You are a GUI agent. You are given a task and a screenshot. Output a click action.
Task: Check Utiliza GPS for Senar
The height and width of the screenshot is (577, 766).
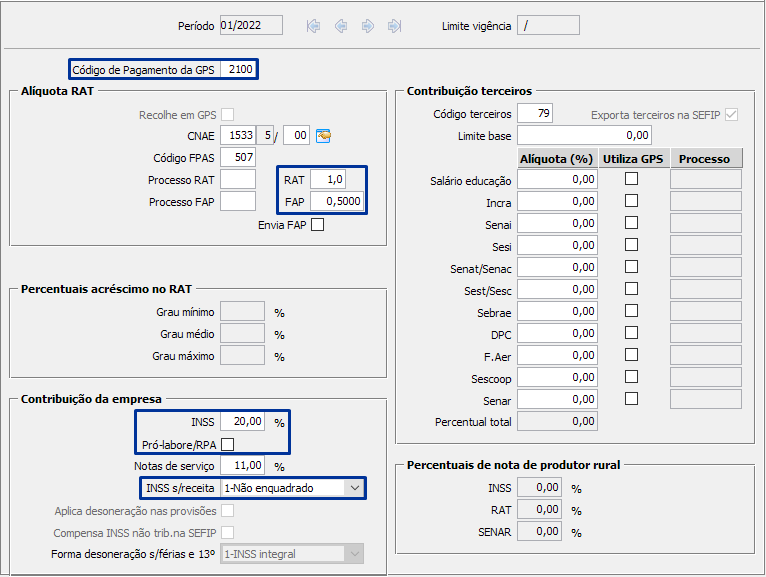[631, 399]
